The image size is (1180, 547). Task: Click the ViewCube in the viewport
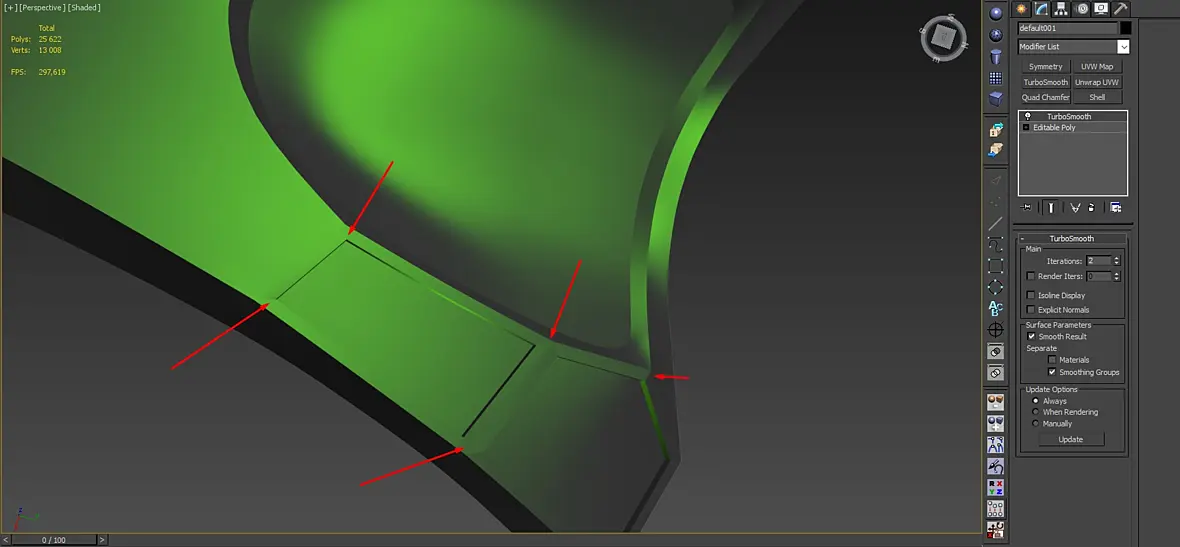point(944,36)
